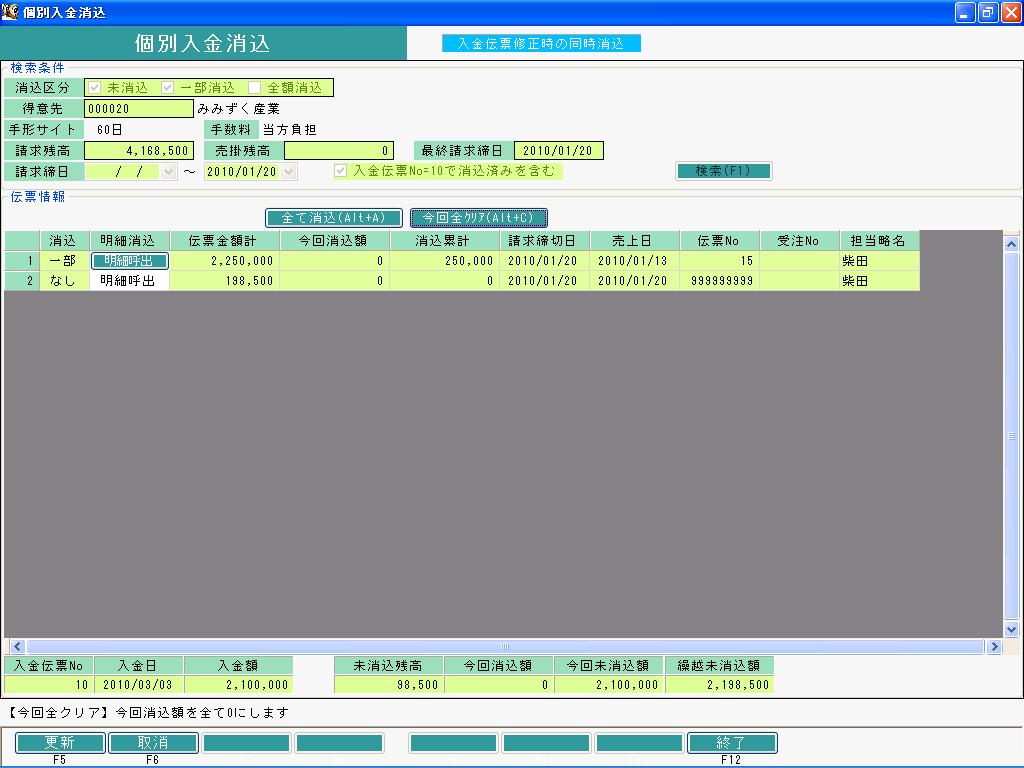Click the 売上日 column header
1024x768 pixels.
(x=635, y=240)
